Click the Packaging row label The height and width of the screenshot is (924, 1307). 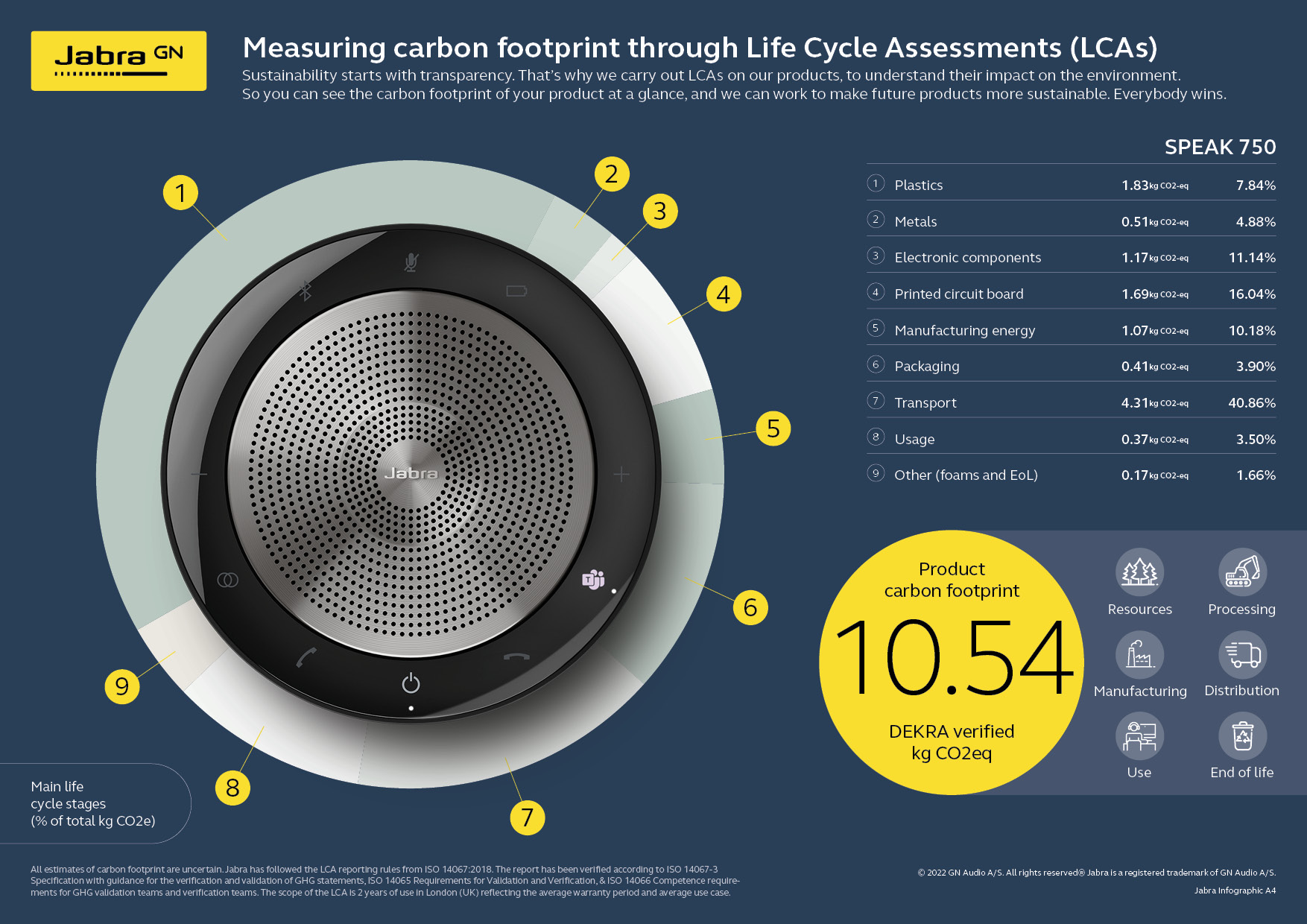(x=927, y=366)
